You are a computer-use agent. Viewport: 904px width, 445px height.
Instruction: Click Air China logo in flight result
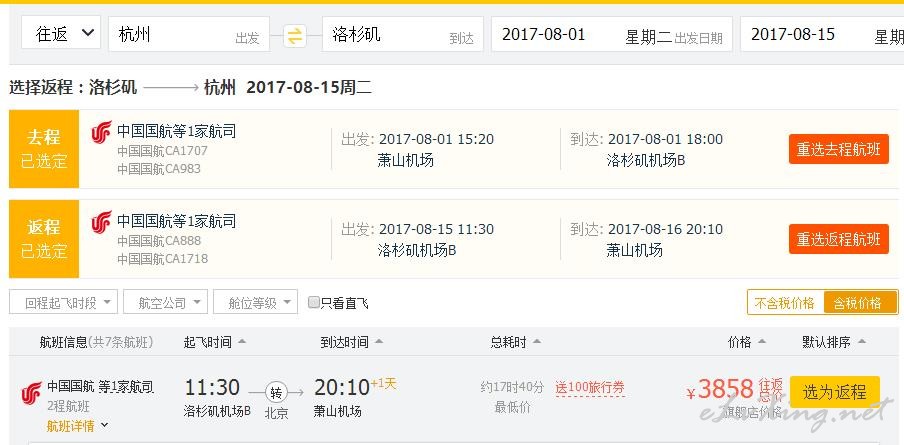click(x=31, y=394)
